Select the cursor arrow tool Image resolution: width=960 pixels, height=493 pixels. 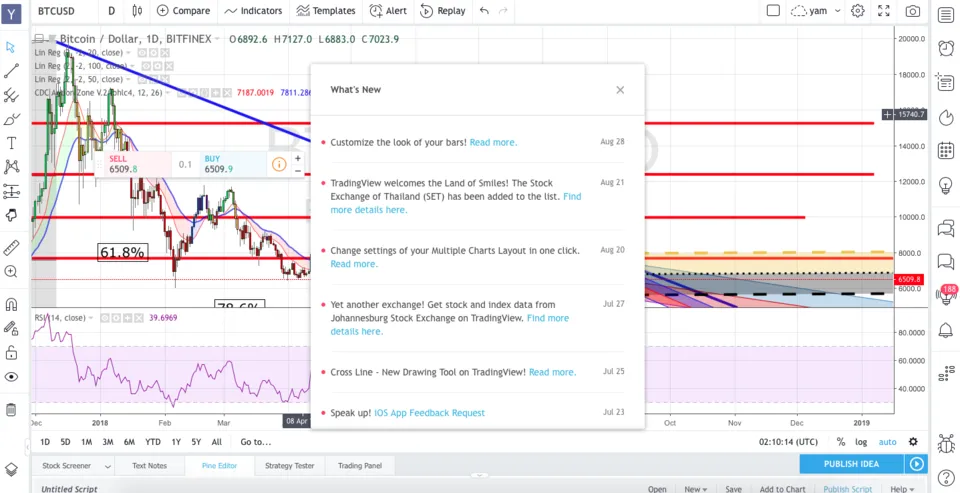click(x=11, y=47)
